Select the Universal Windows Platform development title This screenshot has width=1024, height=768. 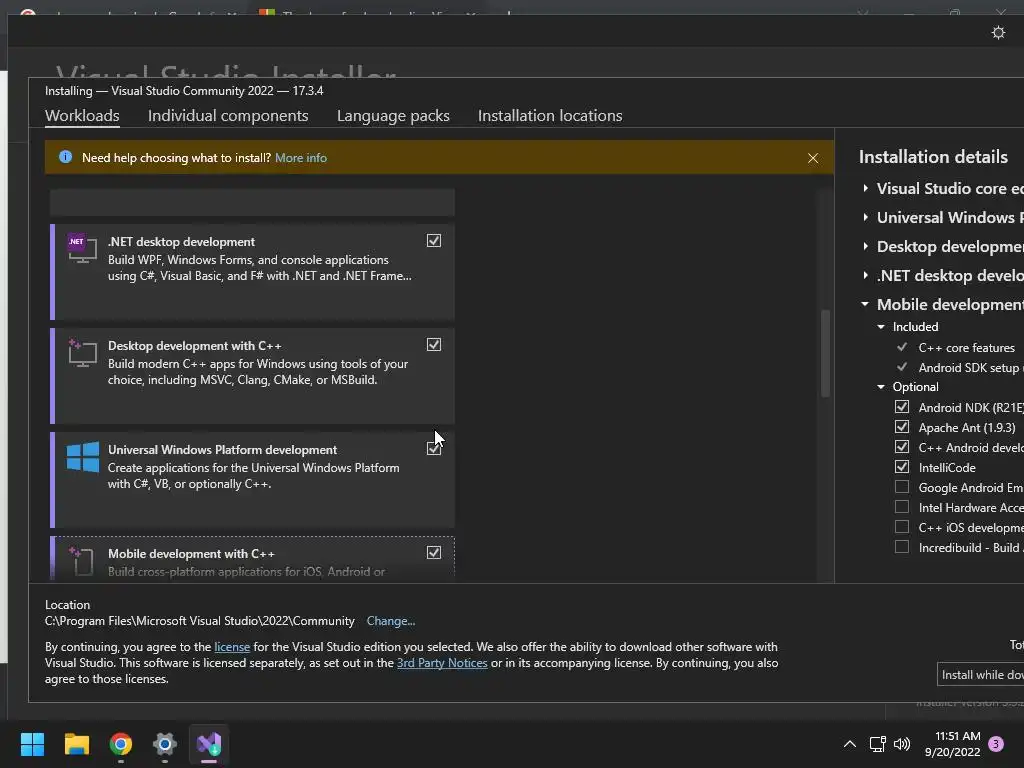click(223, 450)
